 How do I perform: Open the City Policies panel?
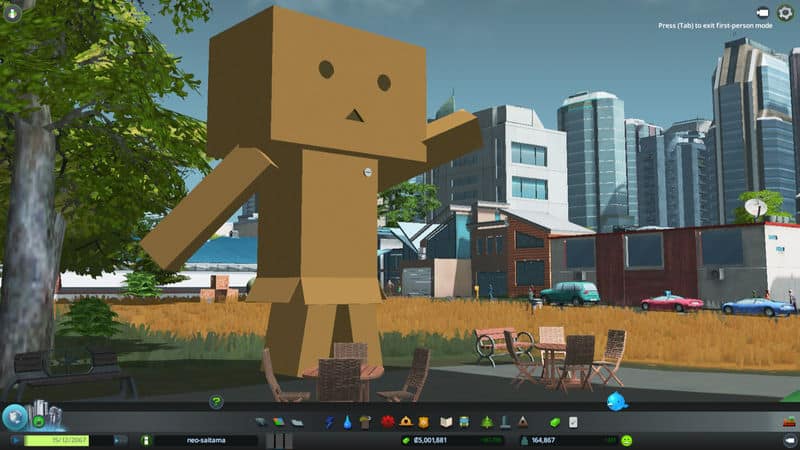click(x=573, y=422)
